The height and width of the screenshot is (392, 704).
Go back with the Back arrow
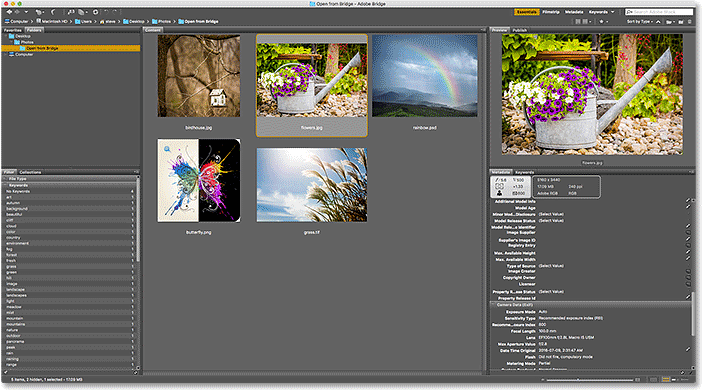tap(9, 12)
